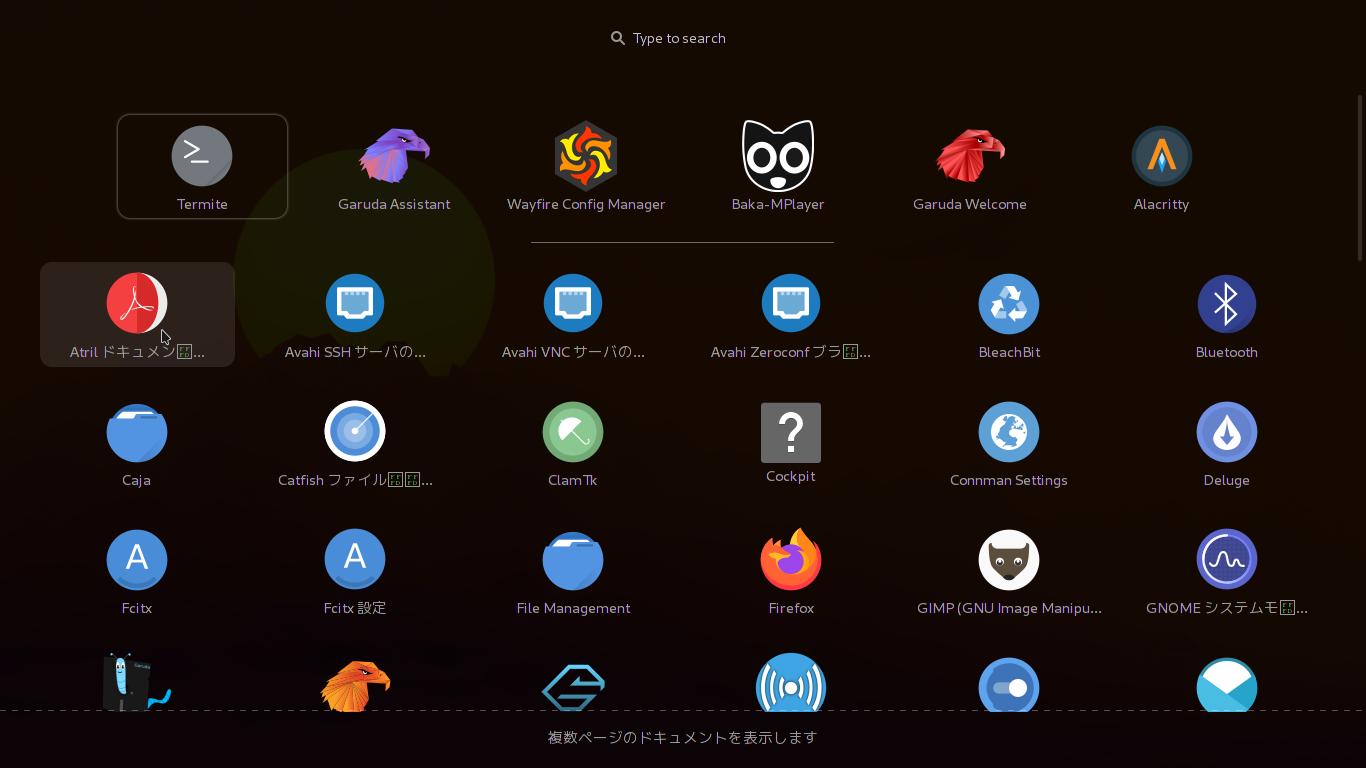The width and height of the screenshot is (1366, 768).
Task: Open the Garuda Welcome app
Action: click(970, 166)
